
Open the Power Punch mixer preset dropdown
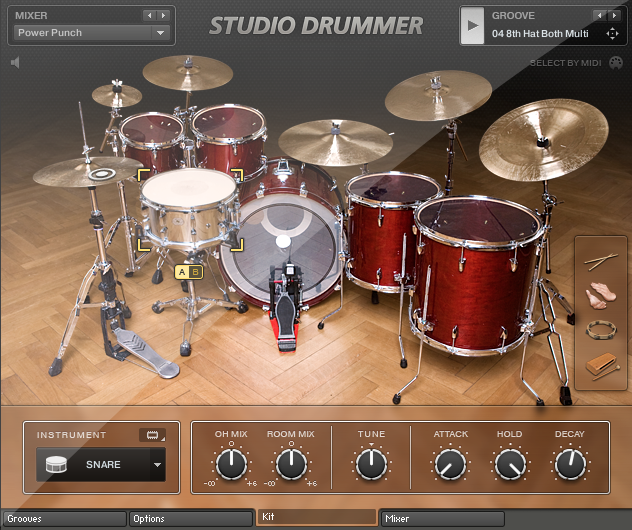(x=159, y=33)
